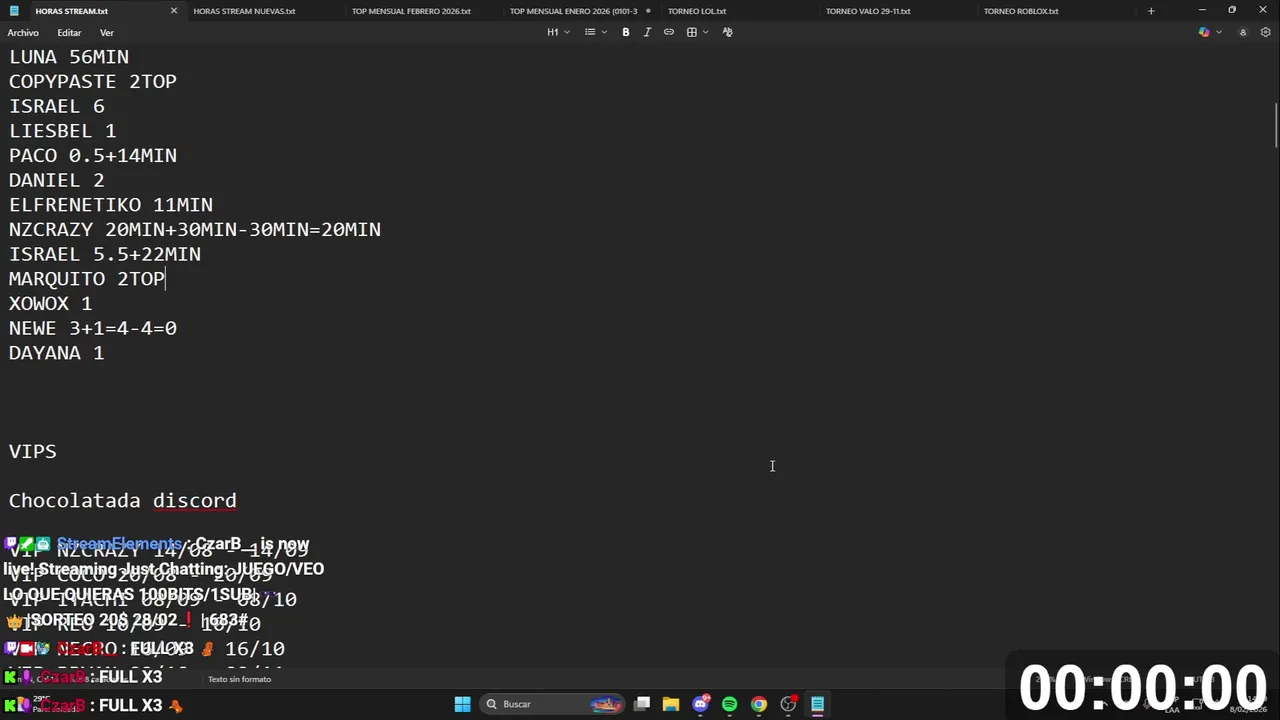The height and width of the screenshot is (720, 1280).
Task: Open the Windows Start menu
Action: coord(462,704)
